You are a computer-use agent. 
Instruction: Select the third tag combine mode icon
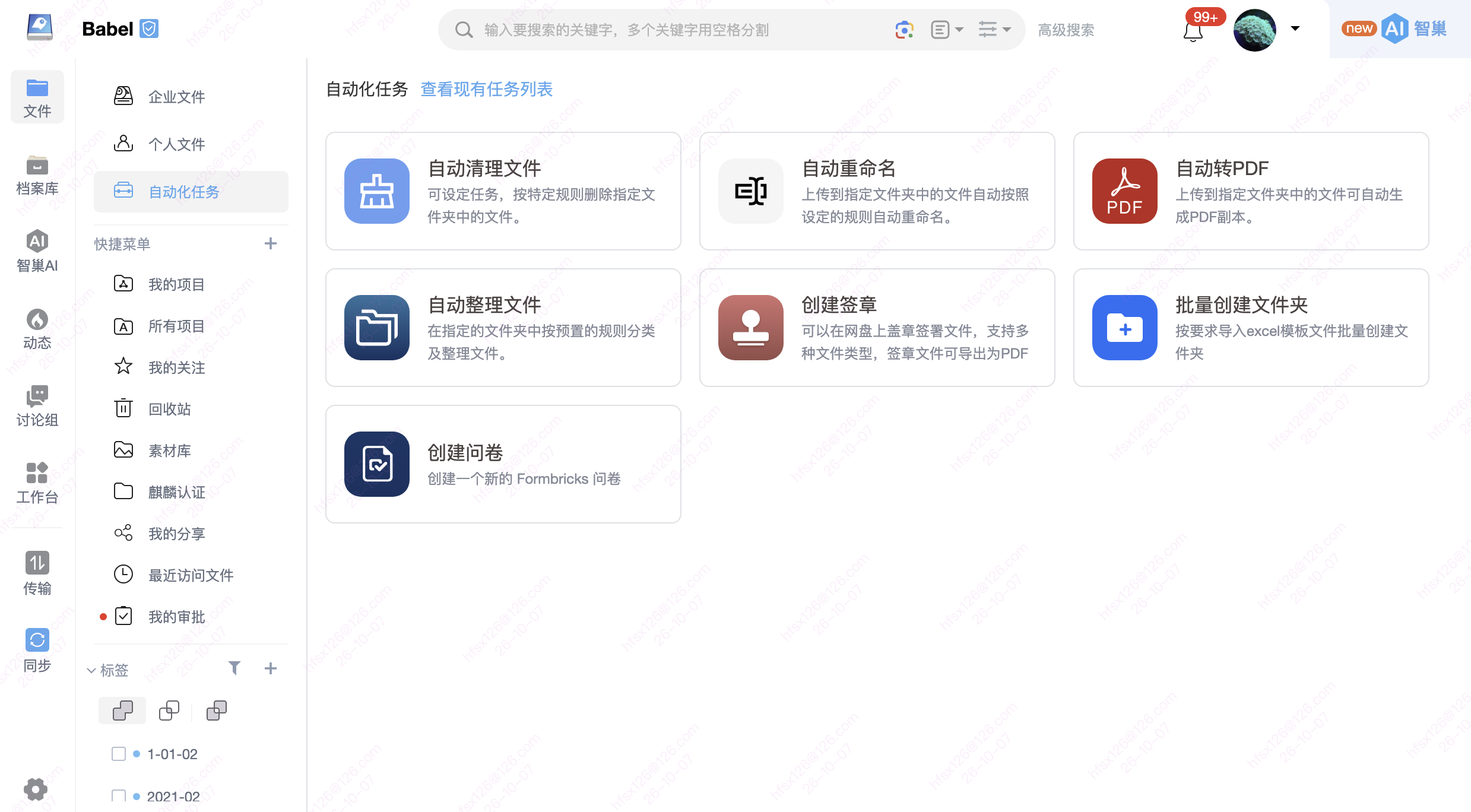pos(217,710)
